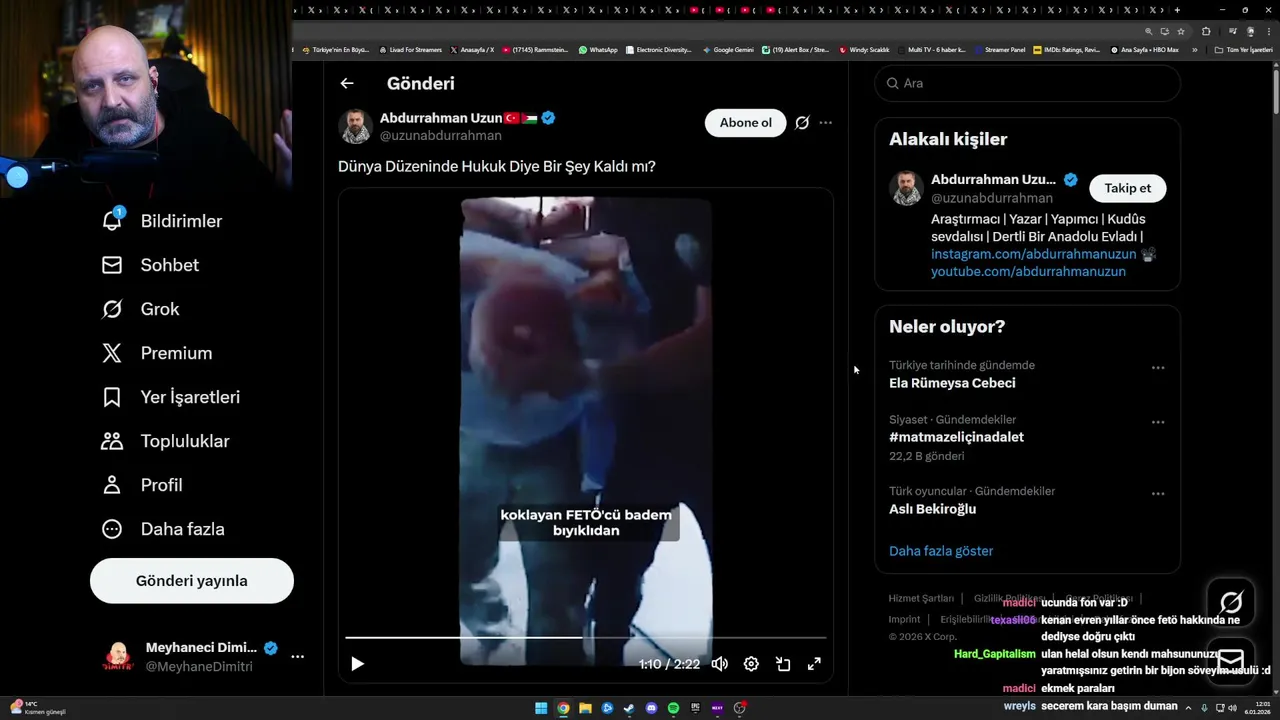Open instagram.com/abdurrahmanuzun link
Viewport: 1280px width, 720px height.
pyautogui.click(x=1034, y=254)
